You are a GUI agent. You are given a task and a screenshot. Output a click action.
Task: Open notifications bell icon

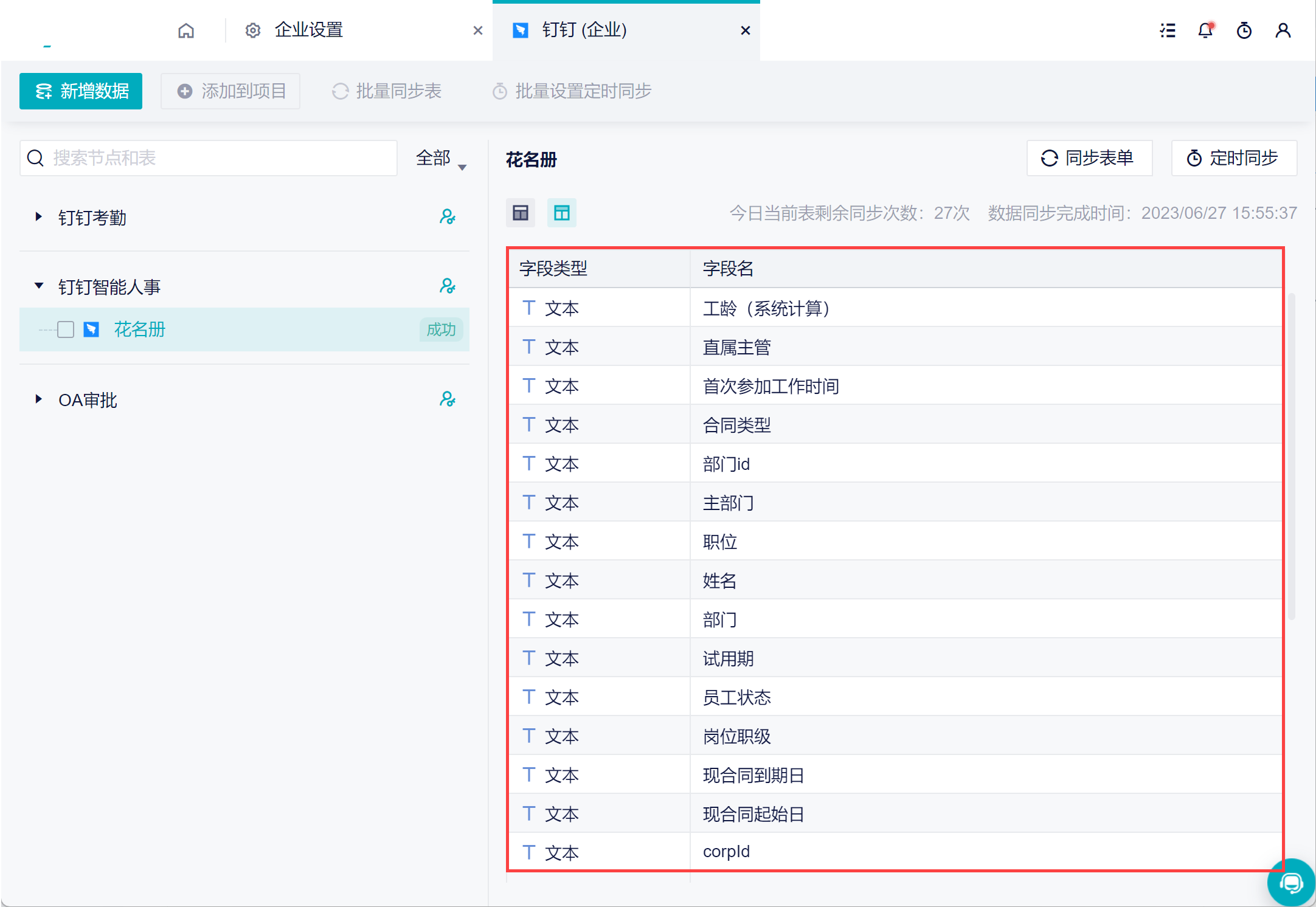(x=1205, y=30)
